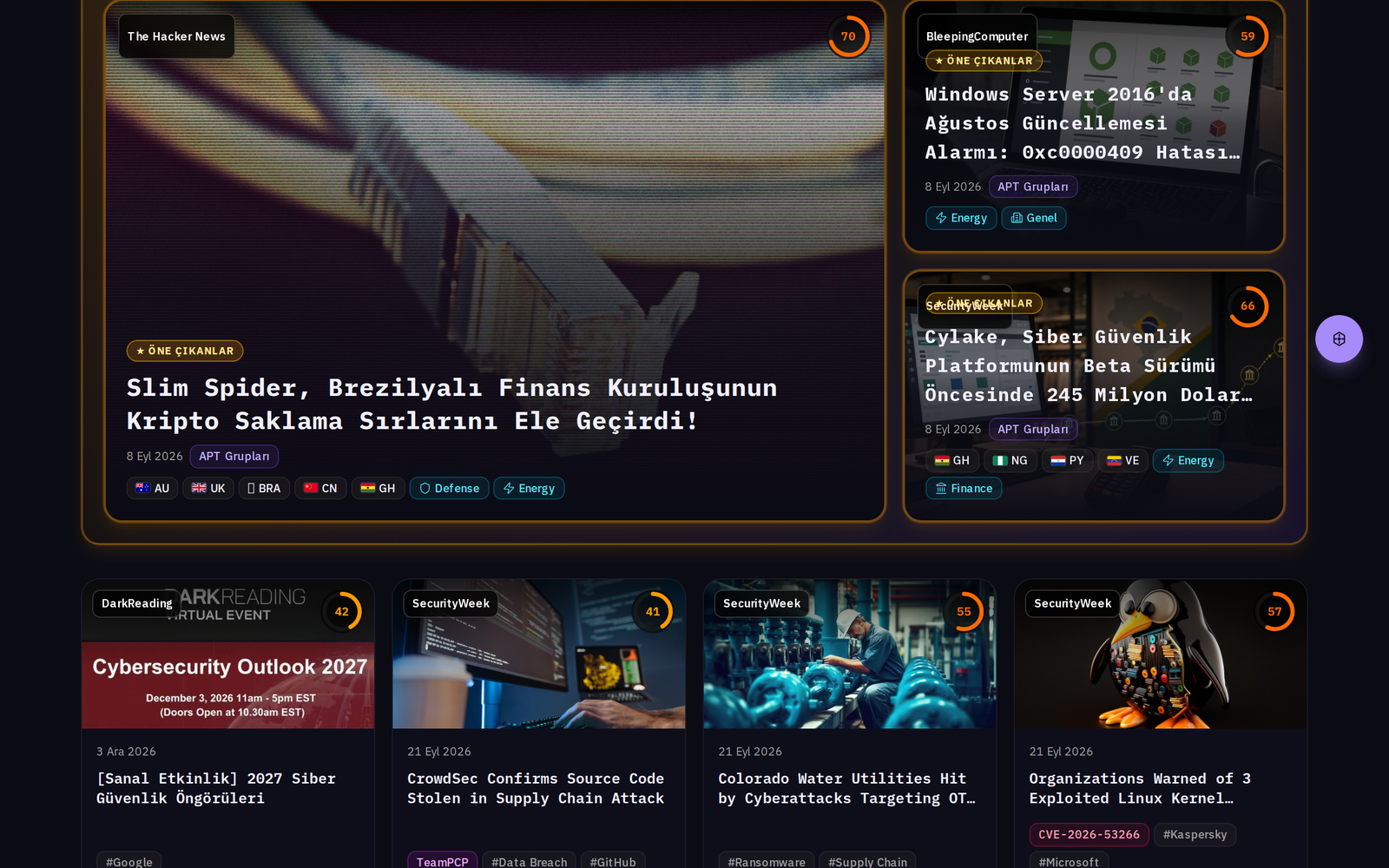Select the AU country tag
Screen dimensions: 1389x868
point(153,489)
